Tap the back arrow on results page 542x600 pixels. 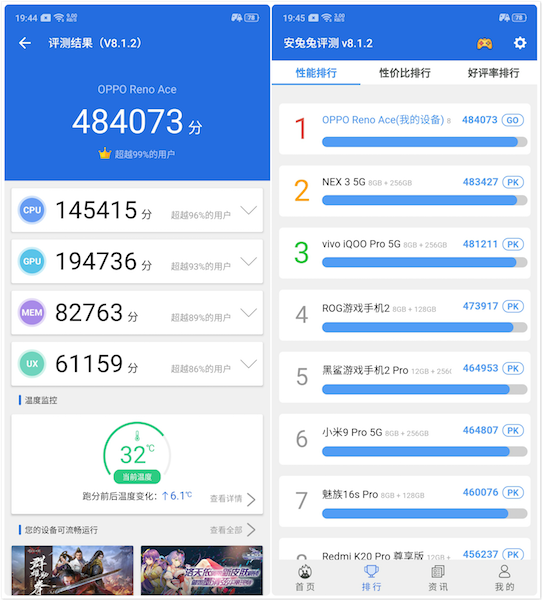tap(25, 43)
